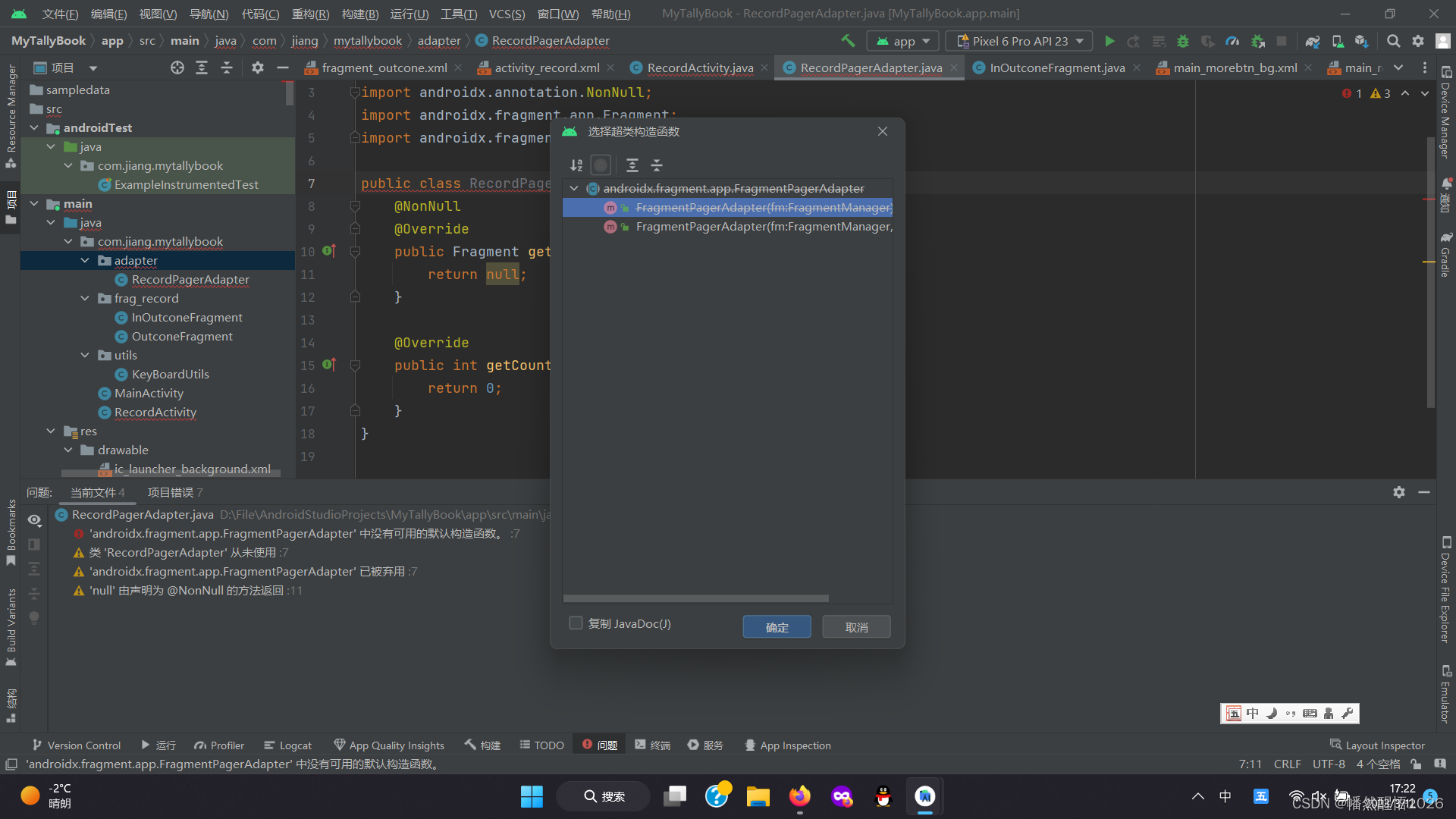Open the 重构(R) menu
Screen dimensions: 1456x819
pos(310,14)
